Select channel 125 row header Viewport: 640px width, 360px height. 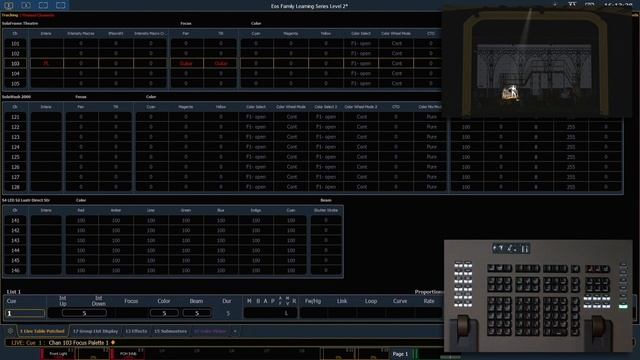coord(15,157)
